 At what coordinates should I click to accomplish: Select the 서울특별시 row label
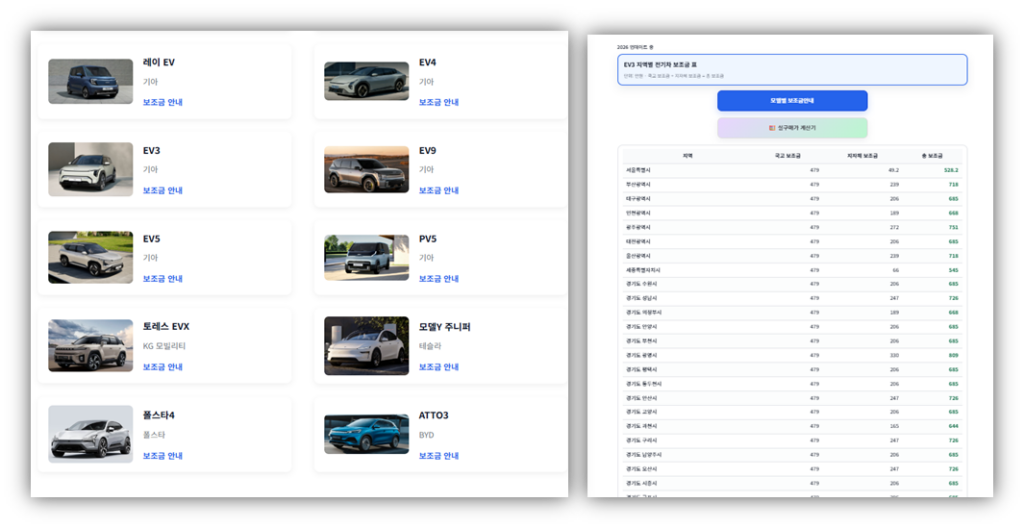pyautogui.click(x=639, y=171)
